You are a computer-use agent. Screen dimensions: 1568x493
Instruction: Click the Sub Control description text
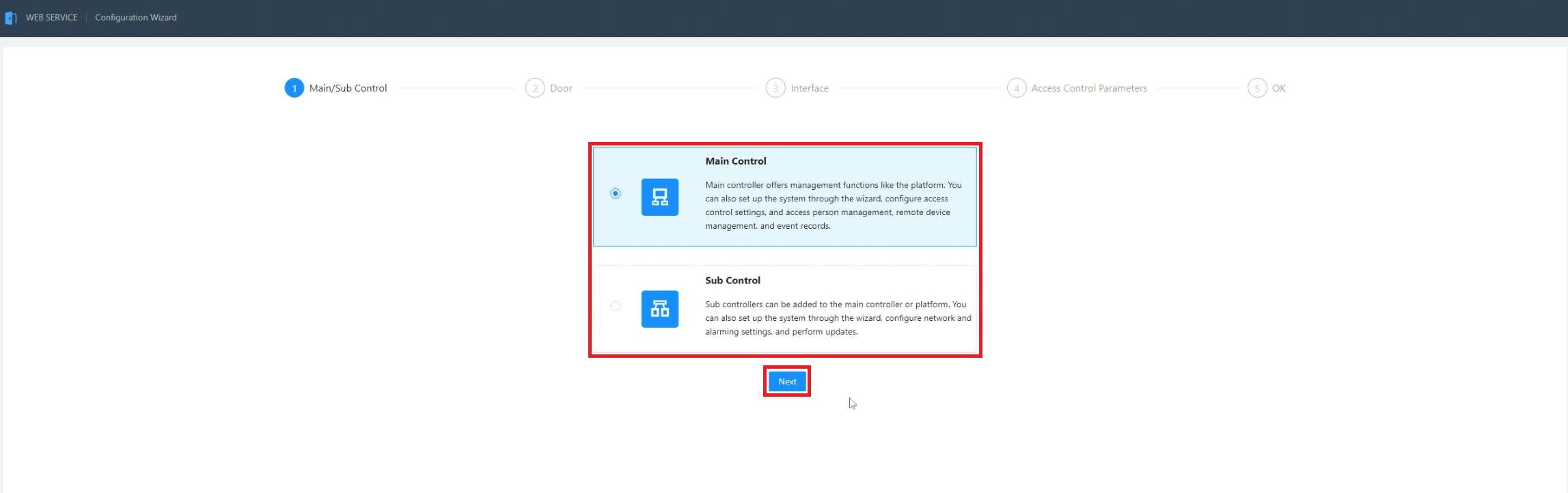(838, 318)
